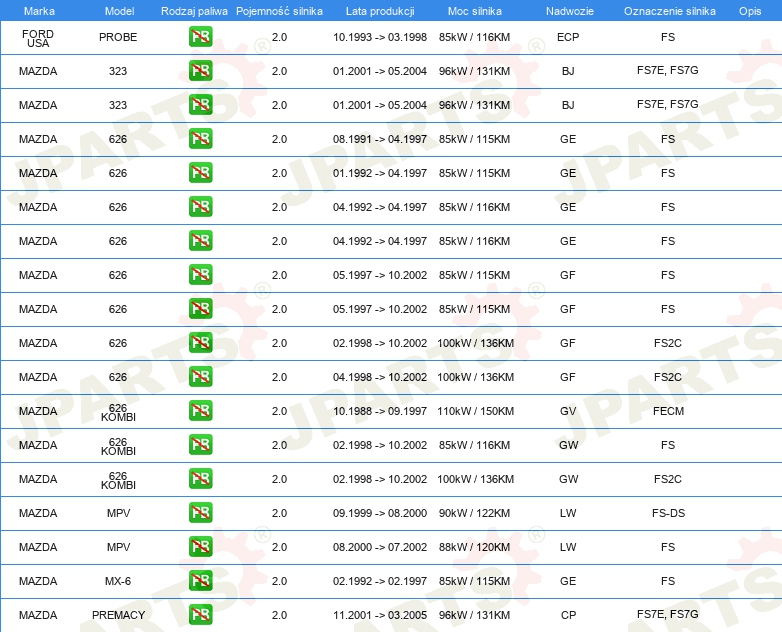The image size is (782, 632).
Task: Click fuel icon in the MPV 88kW row
Action: [x=200, y=546]
